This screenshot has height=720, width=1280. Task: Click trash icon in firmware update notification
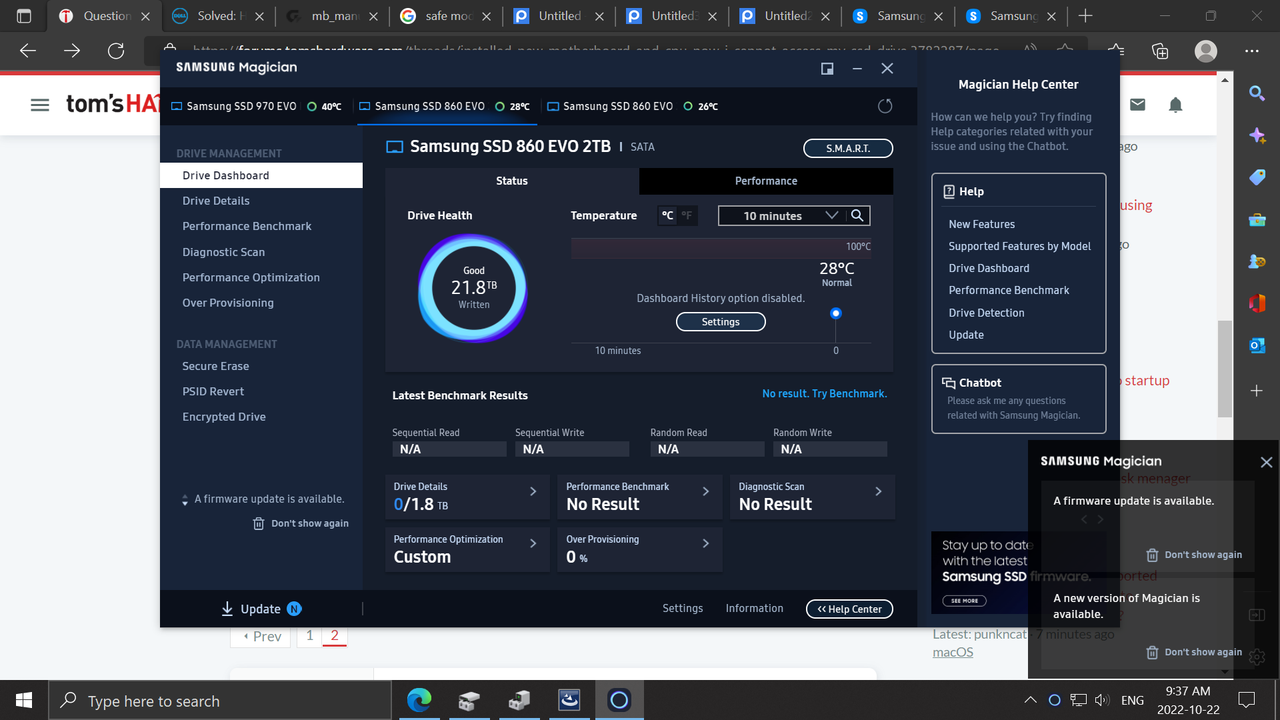click(x=1152, y=555)
